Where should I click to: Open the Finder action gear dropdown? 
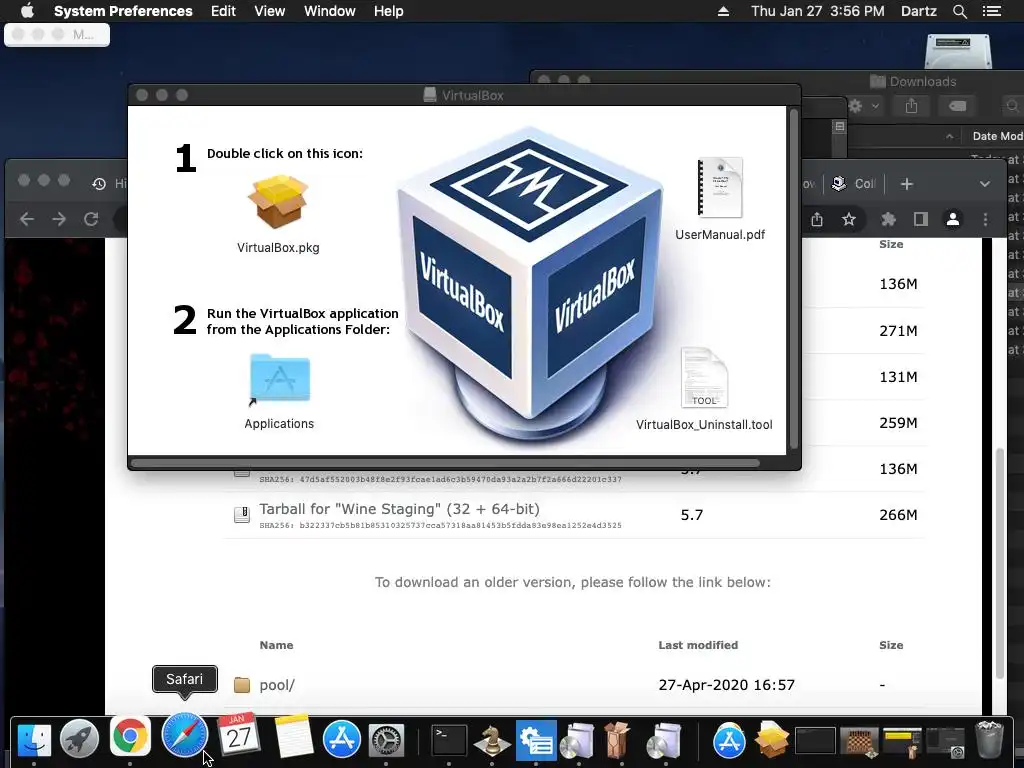864,106
